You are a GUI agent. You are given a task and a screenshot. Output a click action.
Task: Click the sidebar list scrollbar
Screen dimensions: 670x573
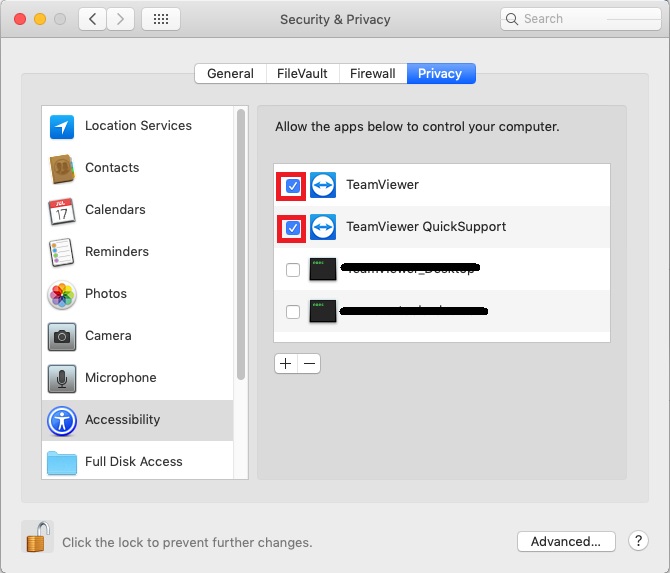tap(240, 245)
